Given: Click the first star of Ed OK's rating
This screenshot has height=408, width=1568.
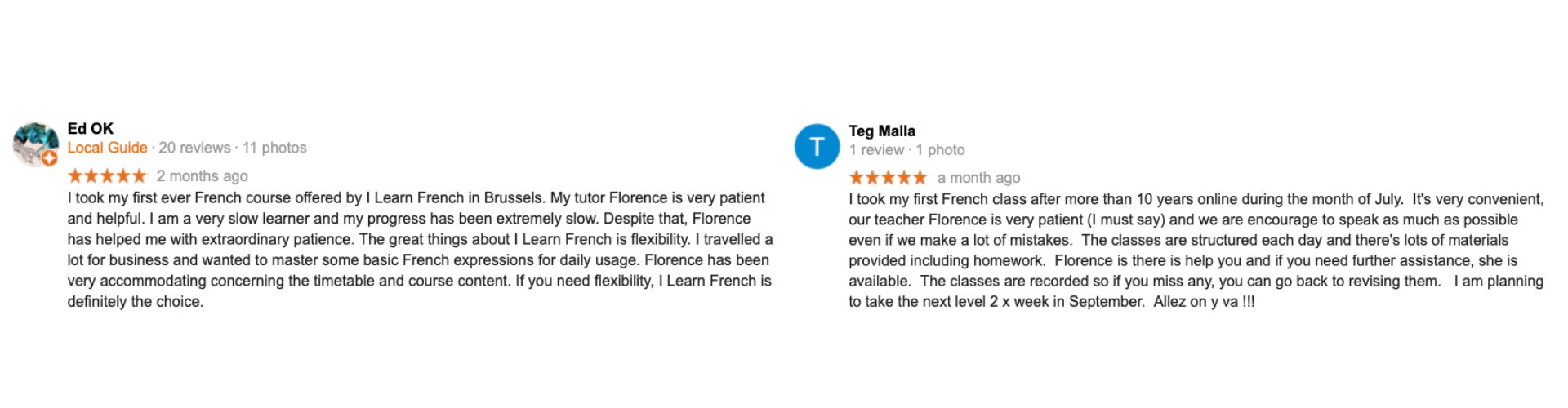Looking at the screenshot, I should 75,175.
